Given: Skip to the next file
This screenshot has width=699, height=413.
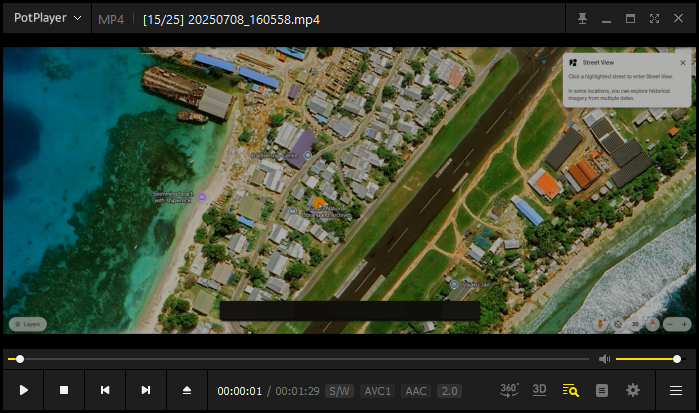Looking at the screenshot, I should pyautogui.click(x=146, y=390).
